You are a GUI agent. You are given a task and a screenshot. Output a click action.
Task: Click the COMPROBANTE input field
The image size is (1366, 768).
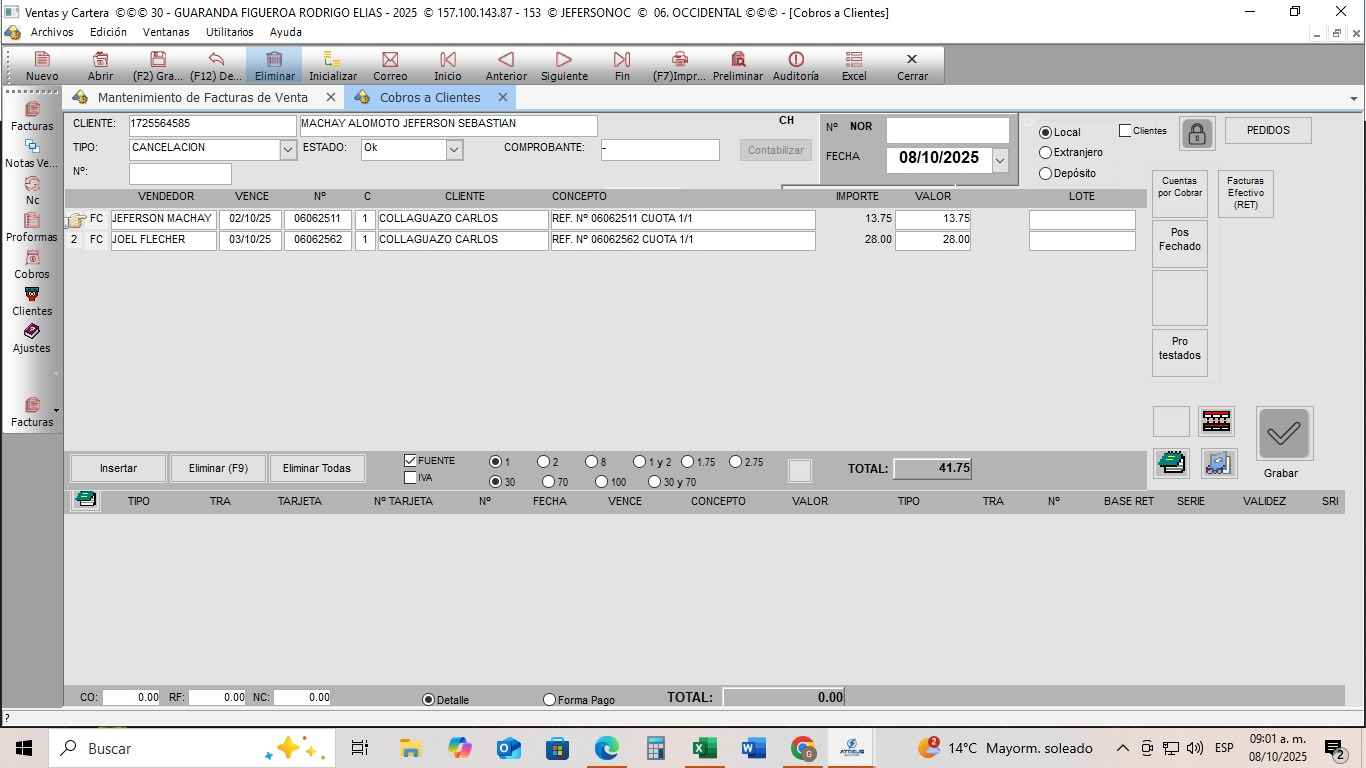pos(659,150)
